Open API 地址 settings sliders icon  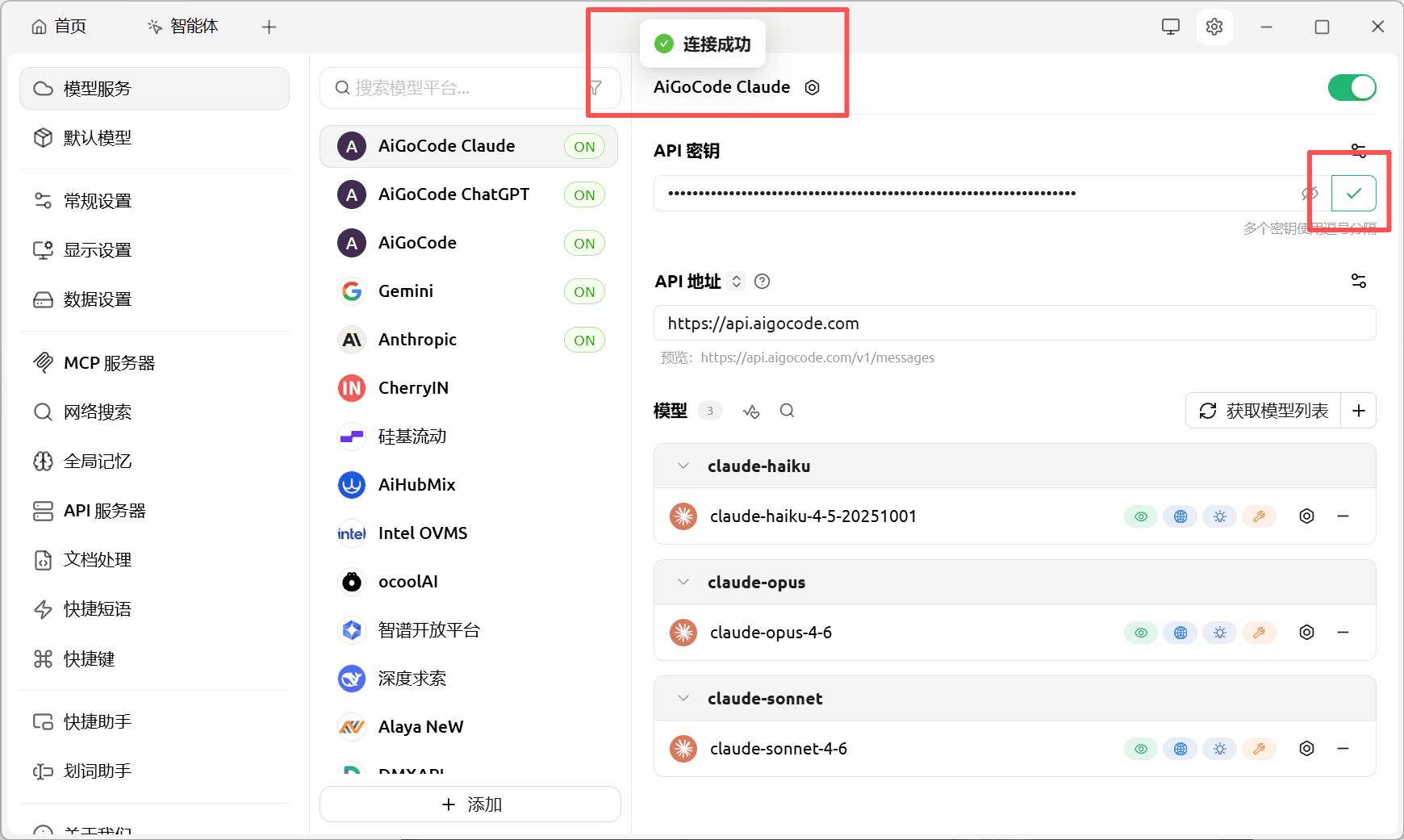pyautogui.click(x=1359, y=281)
